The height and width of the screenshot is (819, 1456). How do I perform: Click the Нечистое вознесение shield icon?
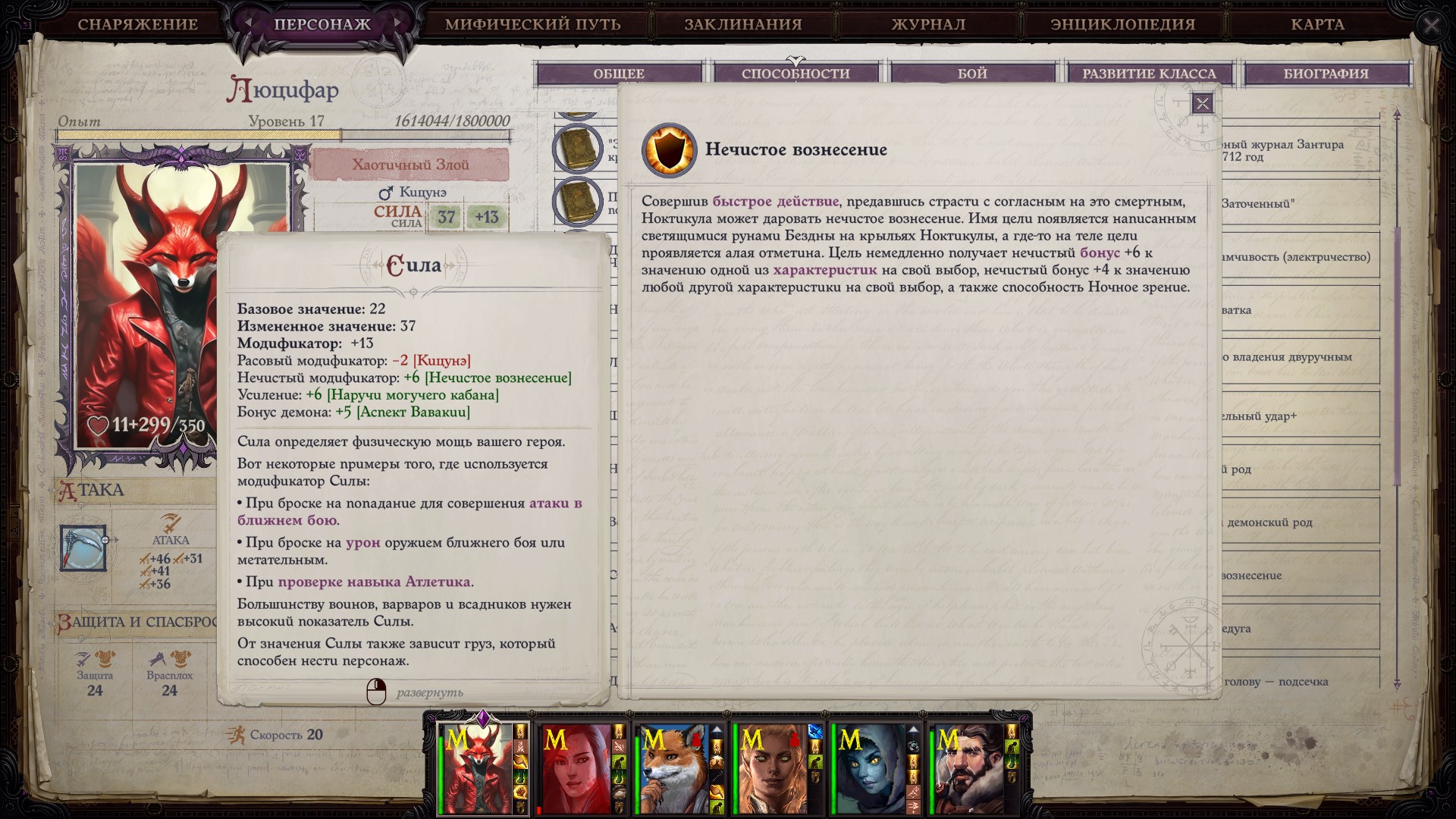click(669, 149)
